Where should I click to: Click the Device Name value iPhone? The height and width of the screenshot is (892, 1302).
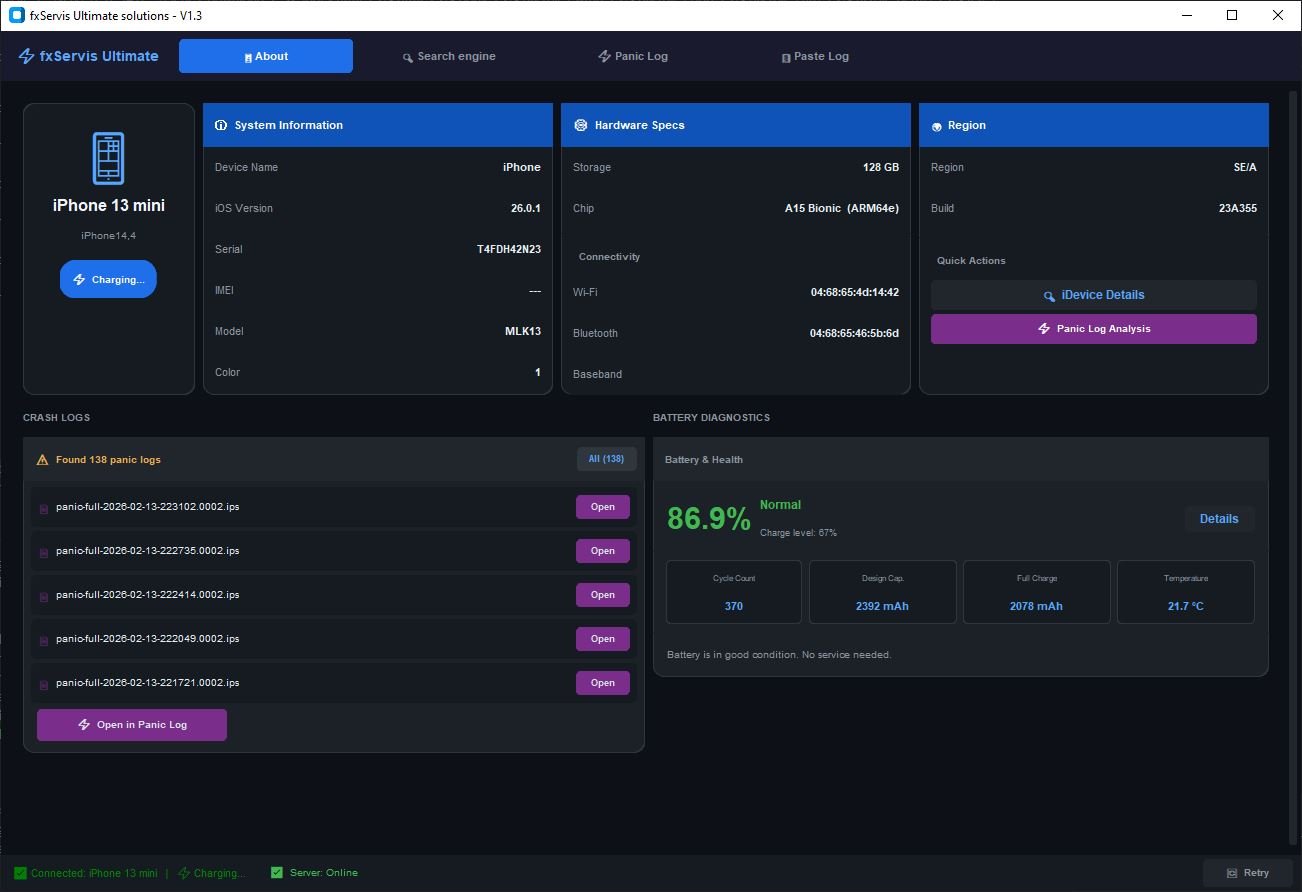click(x=522, y=167)
